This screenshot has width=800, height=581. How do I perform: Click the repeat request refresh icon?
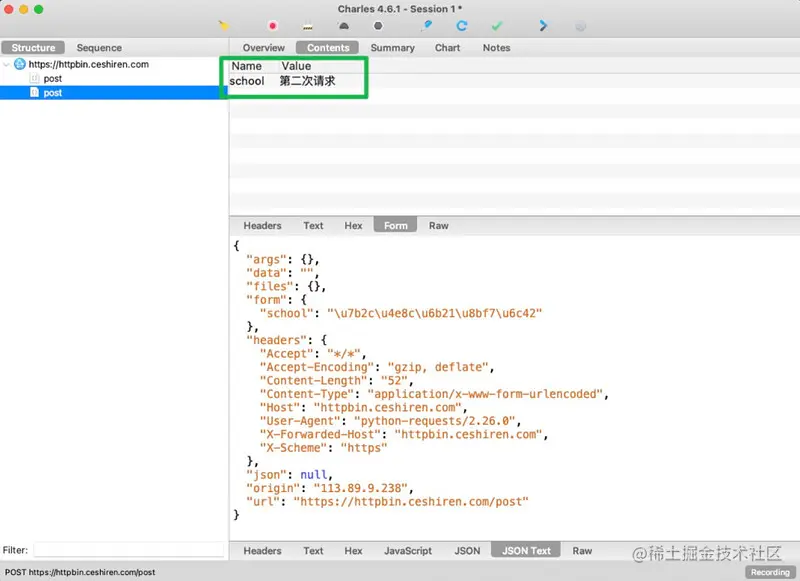[x=462, y=26]
